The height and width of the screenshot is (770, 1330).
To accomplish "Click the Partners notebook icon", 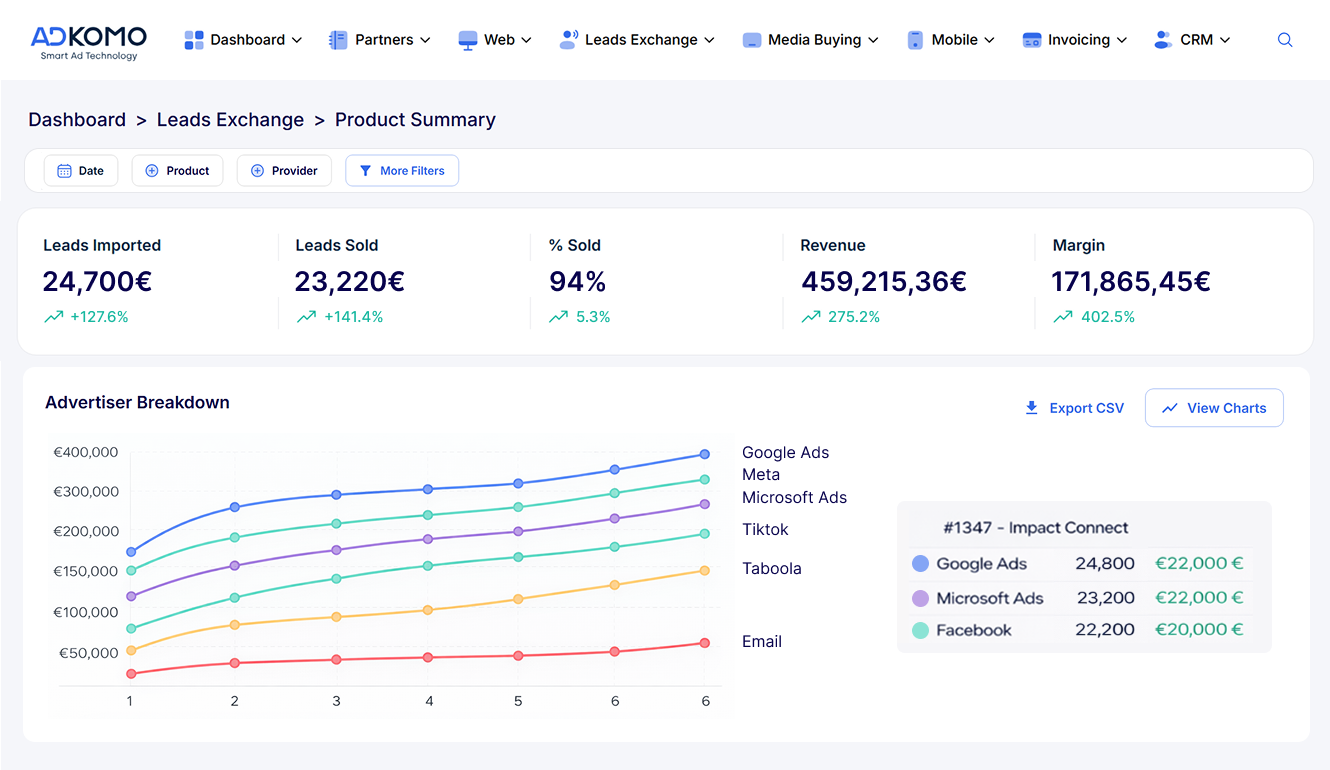I will (338, 40).
